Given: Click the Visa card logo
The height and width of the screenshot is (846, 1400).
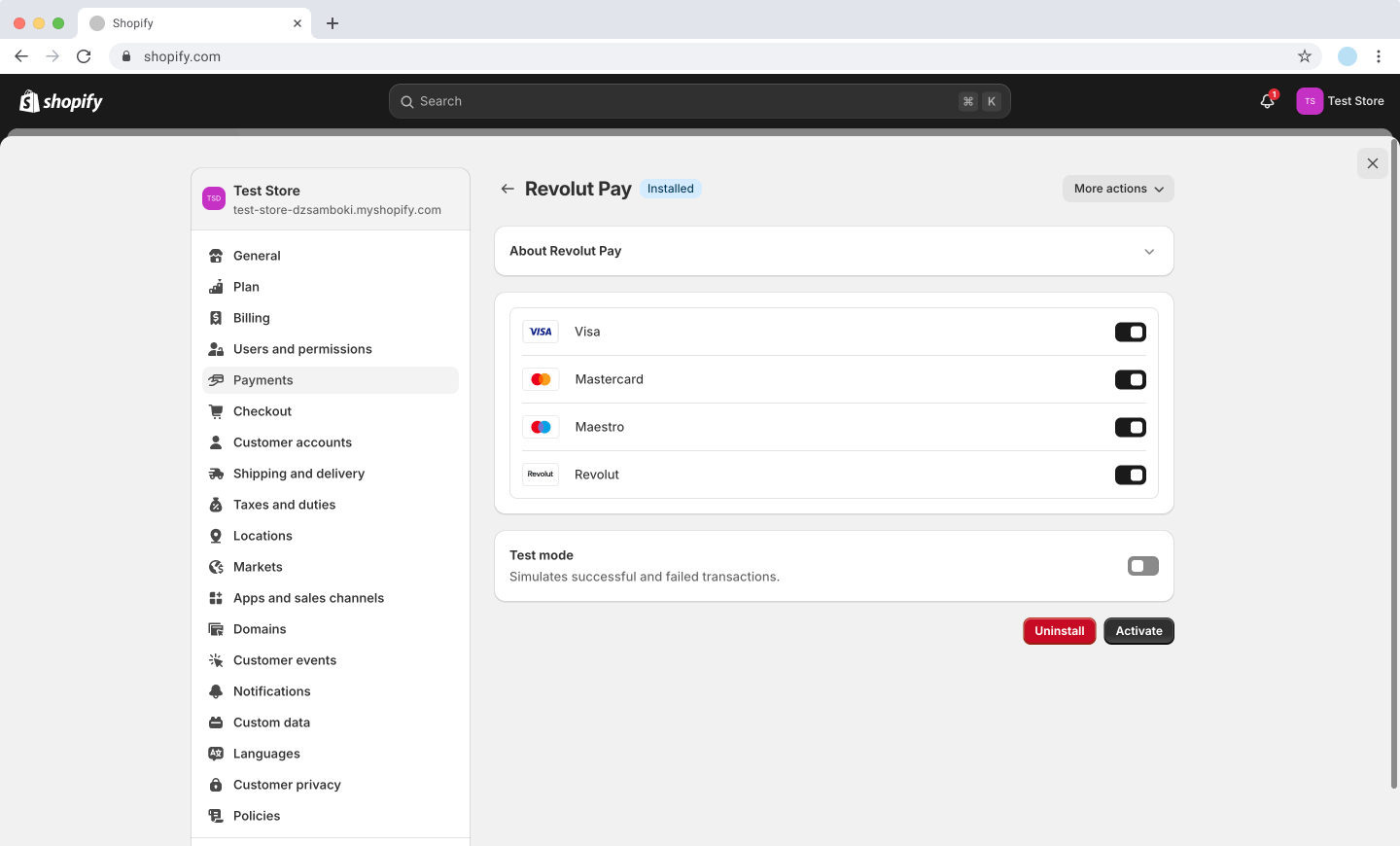Looking at the screenshot, I should pos(541,332).
